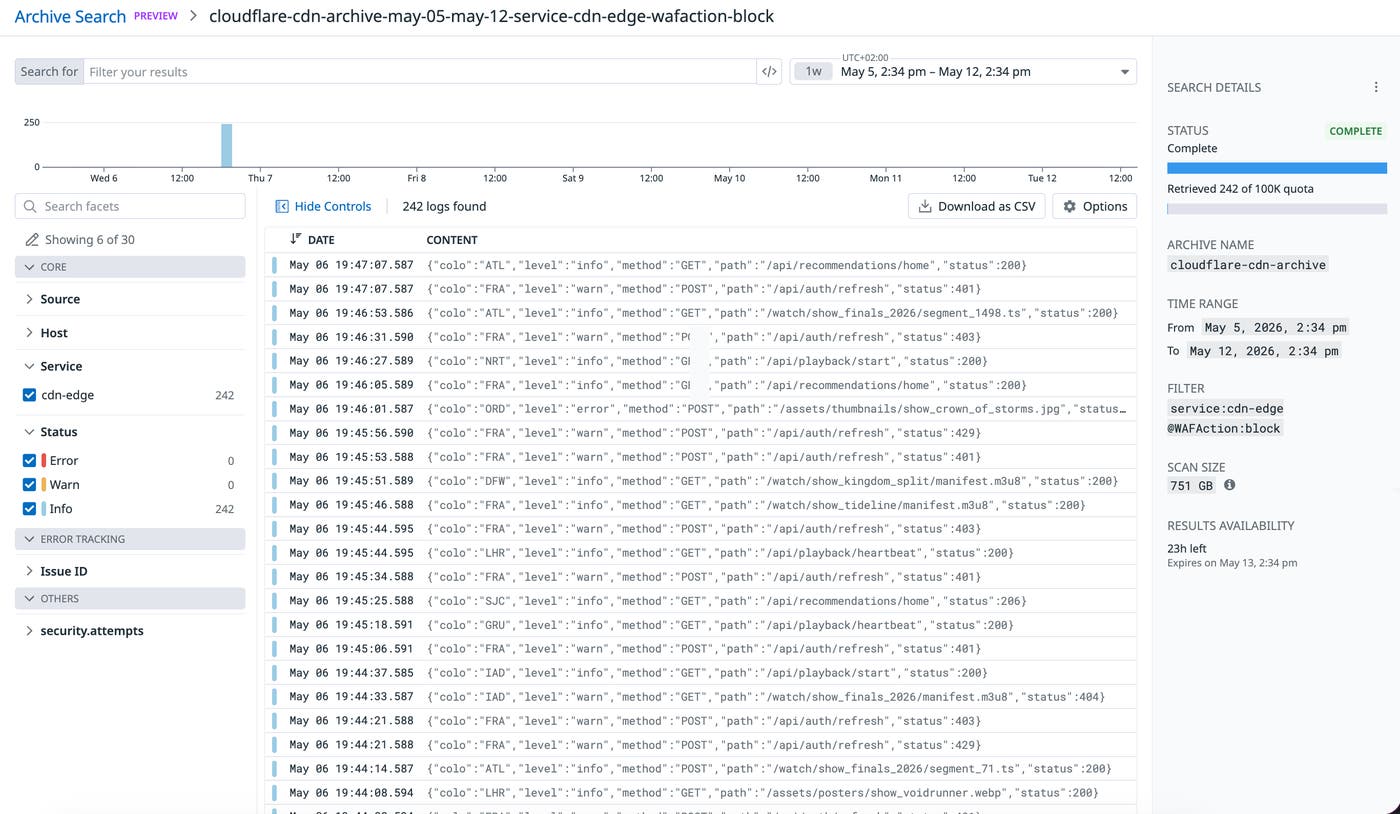
Task: Open the show_voidrunner.webp log row
Action: click(700, 793)
